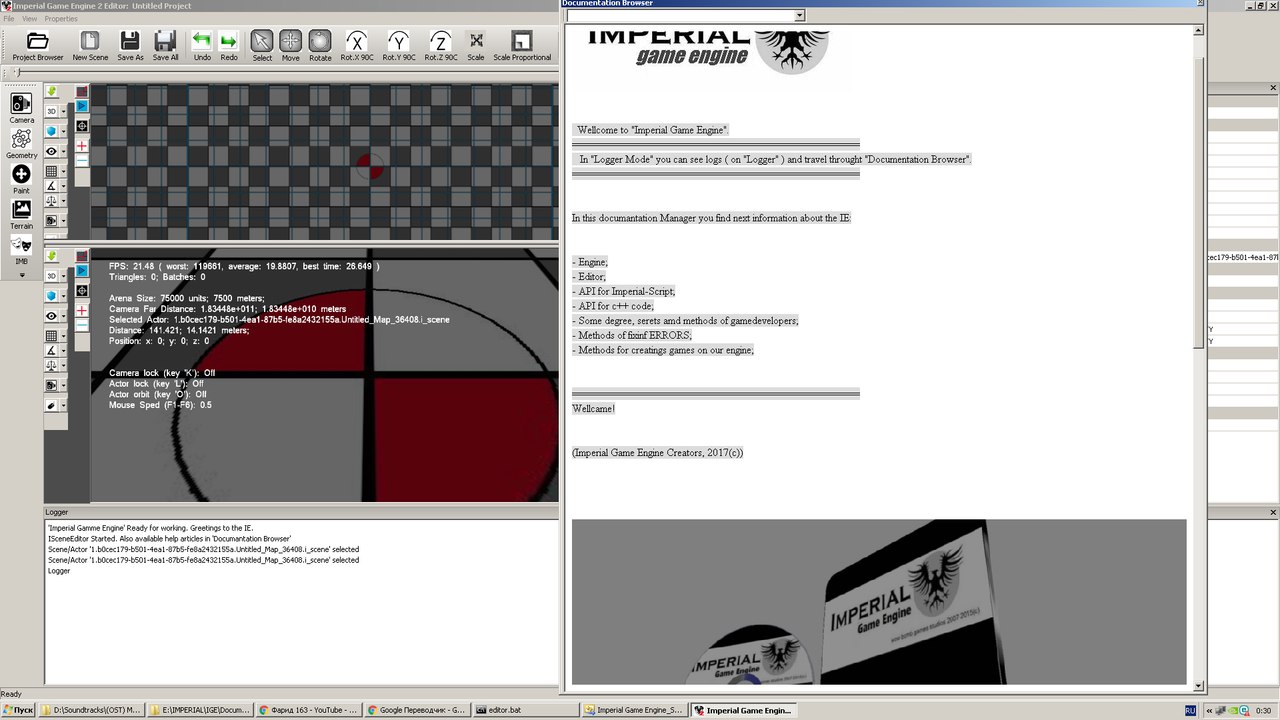Expand more tools arrow under IMB
The width and height of the screenshot is (1280, 720).
click(21, 274)
